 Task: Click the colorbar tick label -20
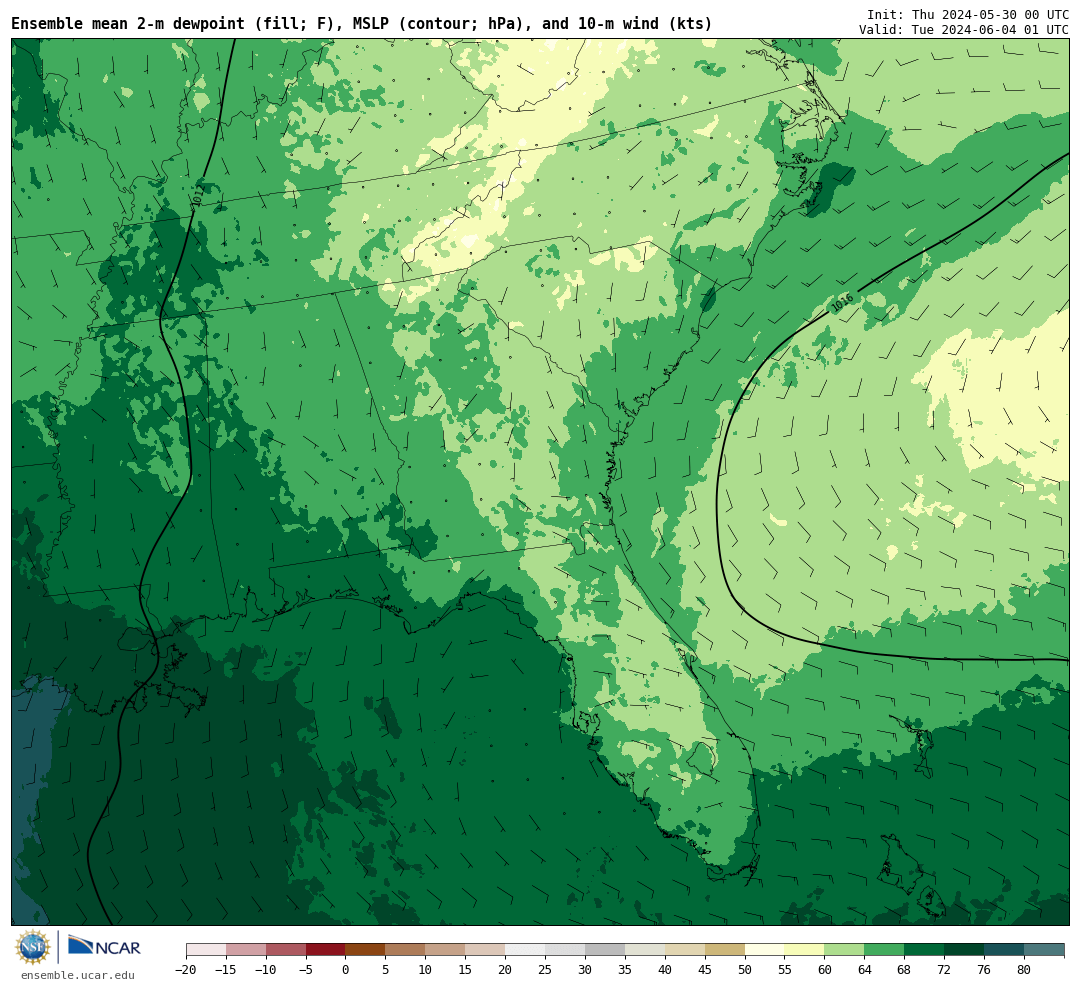click(x=185, y=970)
